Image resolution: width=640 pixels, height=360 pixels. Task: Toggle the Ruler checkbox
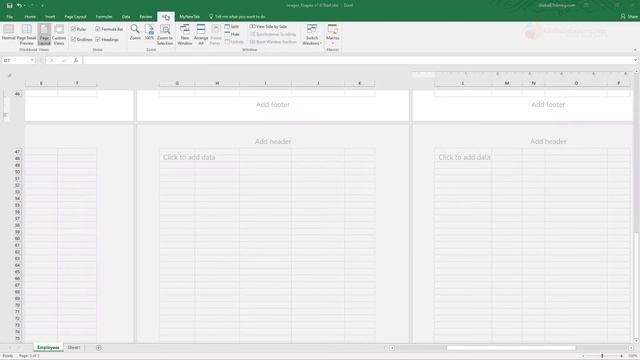[78, 29]
